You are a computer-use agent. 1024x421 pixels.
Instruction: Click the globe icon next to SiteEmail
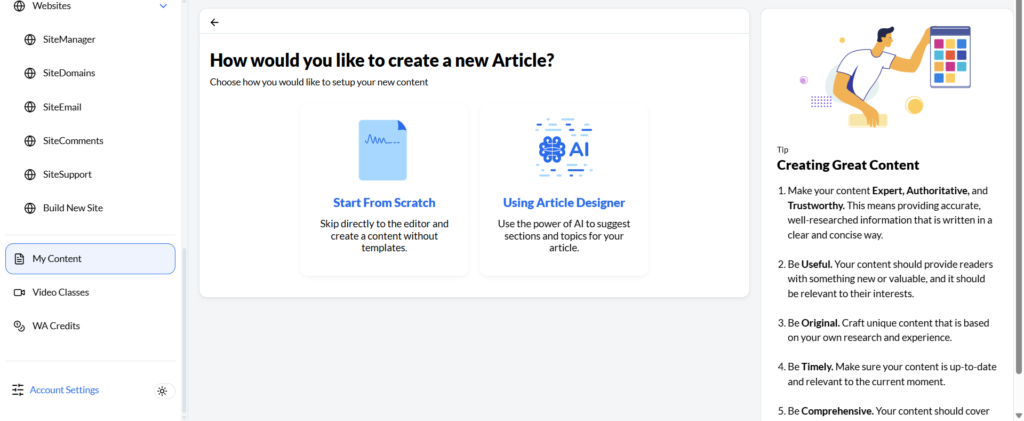pos(29,107)
